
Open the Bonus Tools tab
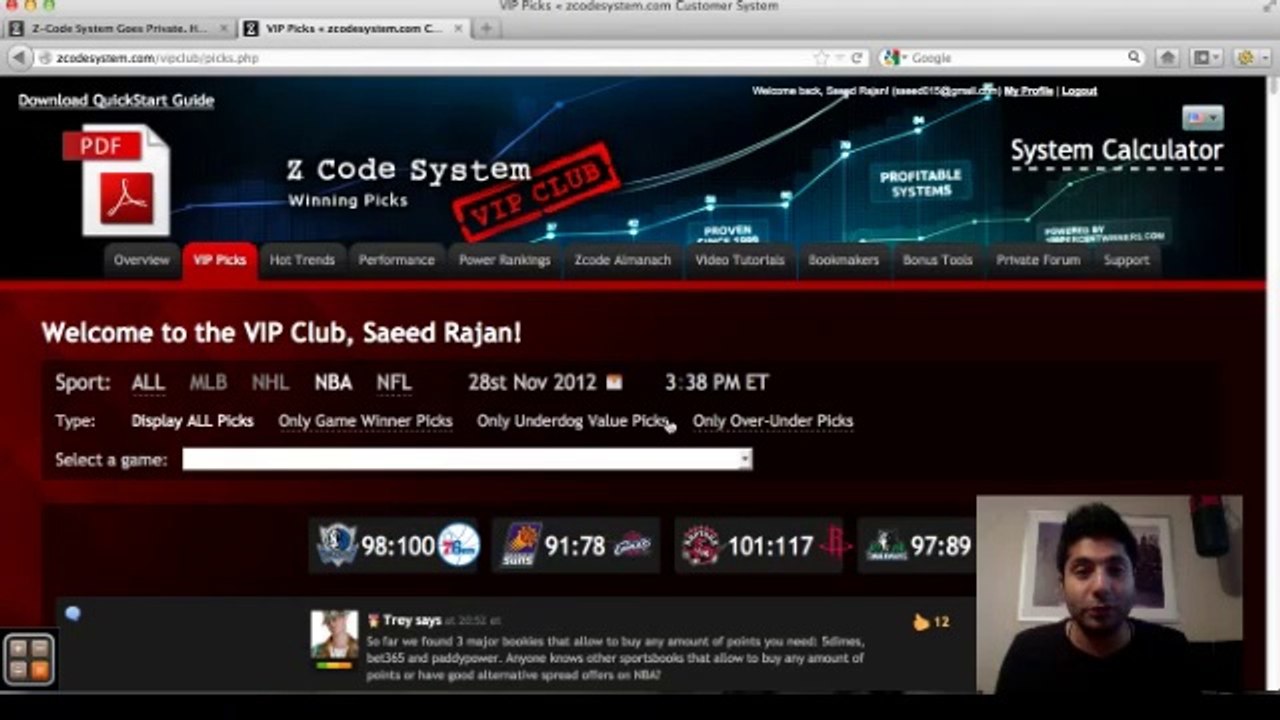click(x=938, y=260)
